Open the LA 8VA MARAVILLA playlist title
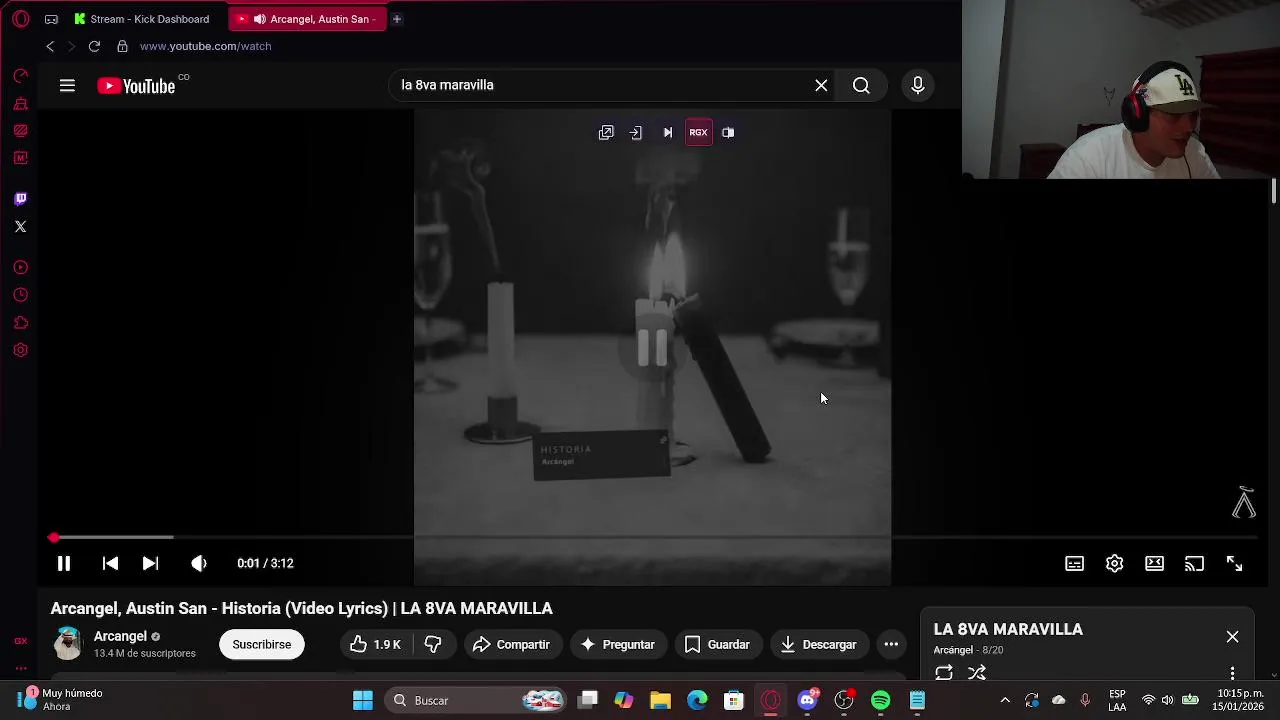Screen dimensions: 1280x720 tap(1008, 629)
